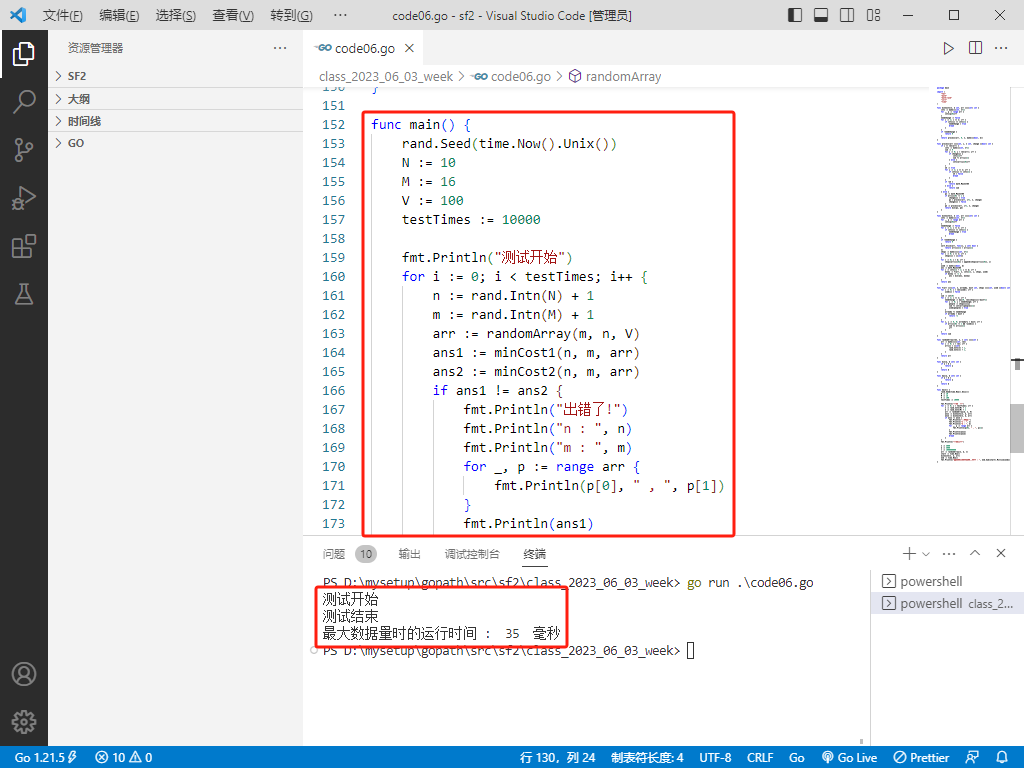Change CRLF end of line sequence
This screenshot has width=1024, height=768.
pos(760,757)
